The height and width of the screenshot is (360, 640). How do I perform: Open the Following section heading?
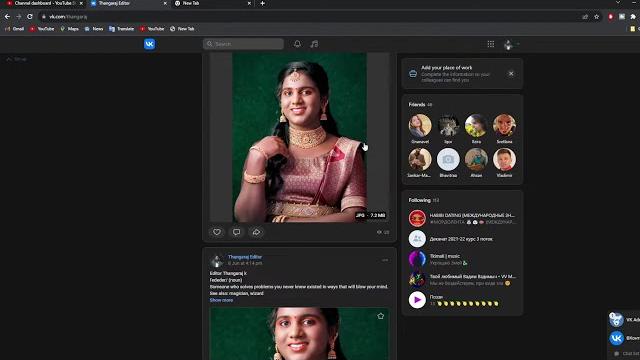tap(420, 200)
